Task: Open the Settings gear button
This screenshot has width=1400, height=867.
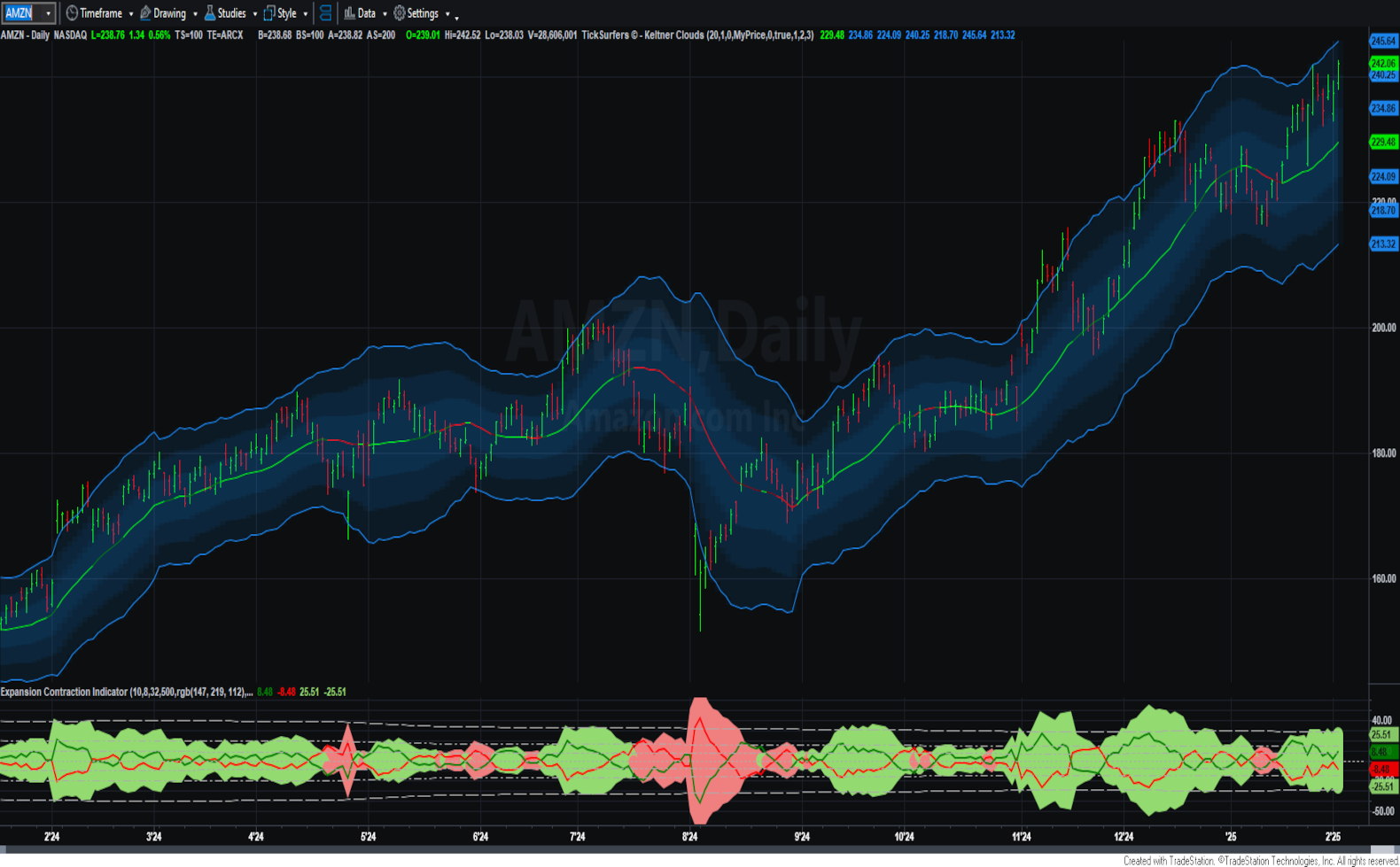Action: pyautogui.click(x=416, y=13)
